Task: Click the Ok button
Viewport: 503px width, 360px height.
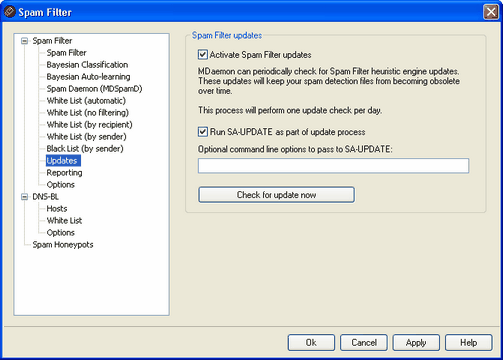Action: click(311, 343)
